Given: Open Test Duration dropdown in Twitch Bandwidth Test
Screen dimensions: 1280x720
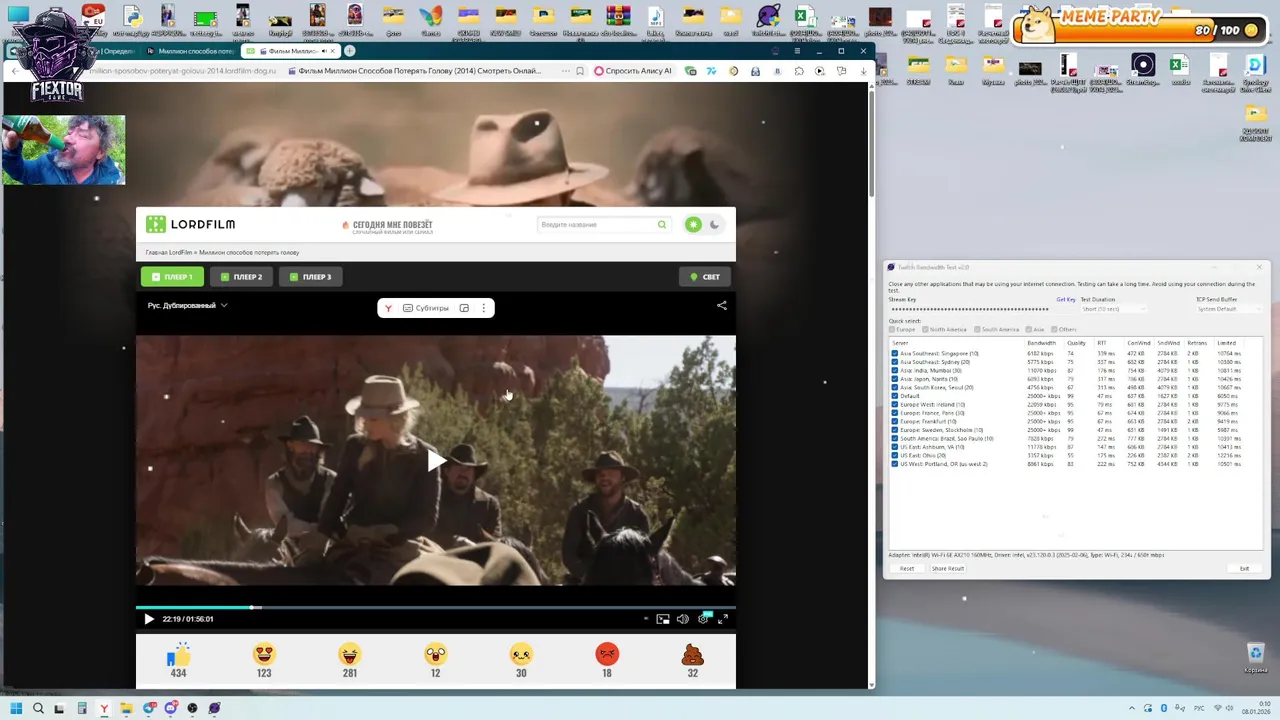Looking at the screenshot, I should (x=1116, y=309).
